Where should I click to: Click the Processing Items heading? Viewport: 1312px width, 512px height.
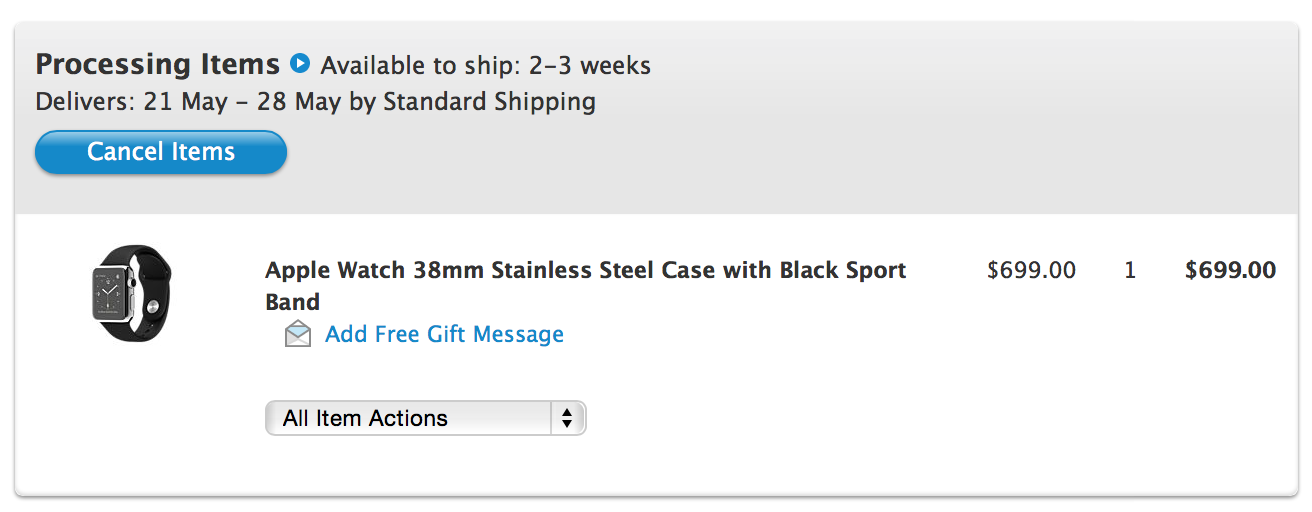coord(157,64)
